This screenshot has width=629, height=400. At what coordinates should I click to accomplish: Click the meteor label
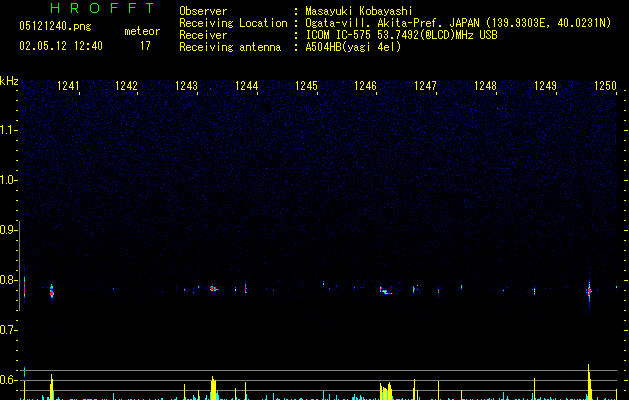pyautogui.click(x=142, y=31)
